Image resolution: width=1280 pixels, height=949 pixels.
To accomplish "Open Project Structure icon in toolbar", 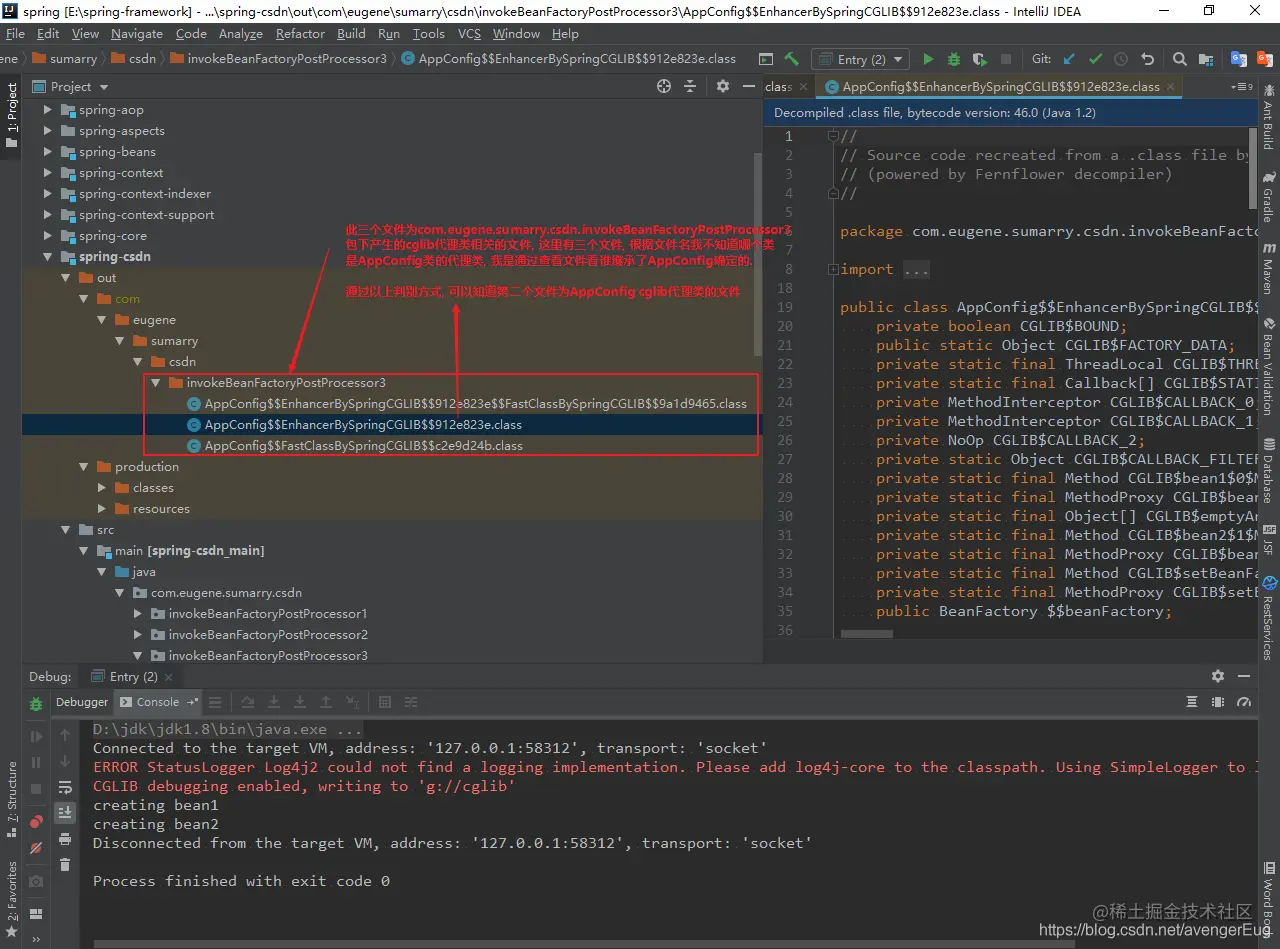I will 1206,59.
